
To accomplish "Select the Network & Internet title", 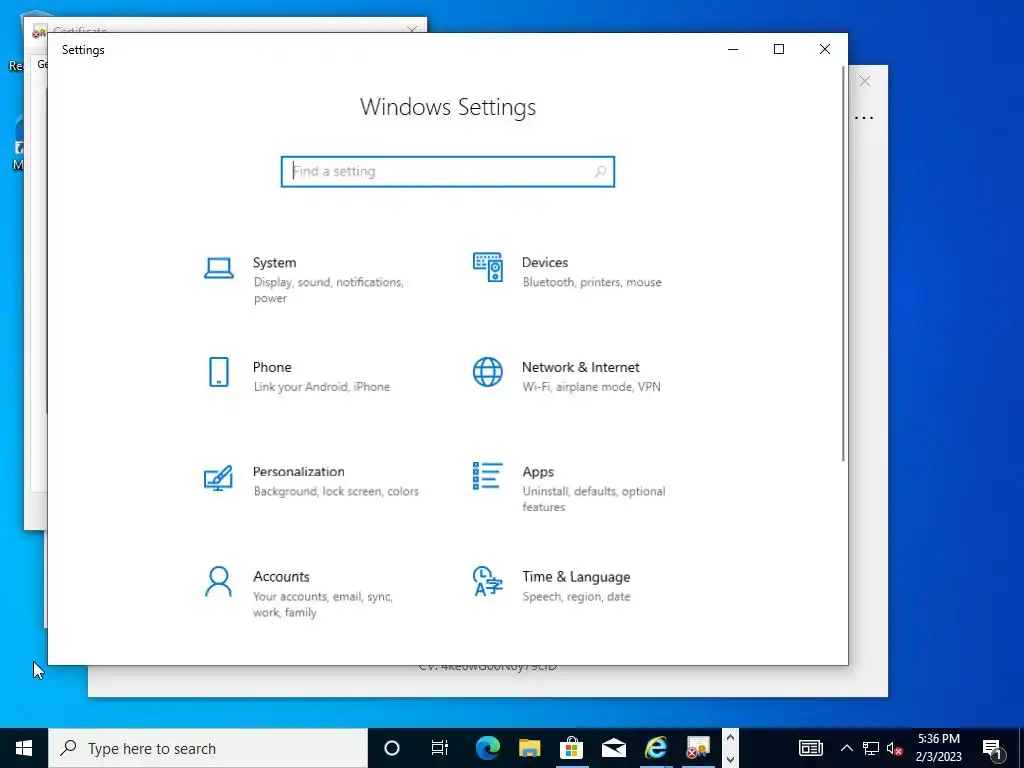I will (581, 367).
